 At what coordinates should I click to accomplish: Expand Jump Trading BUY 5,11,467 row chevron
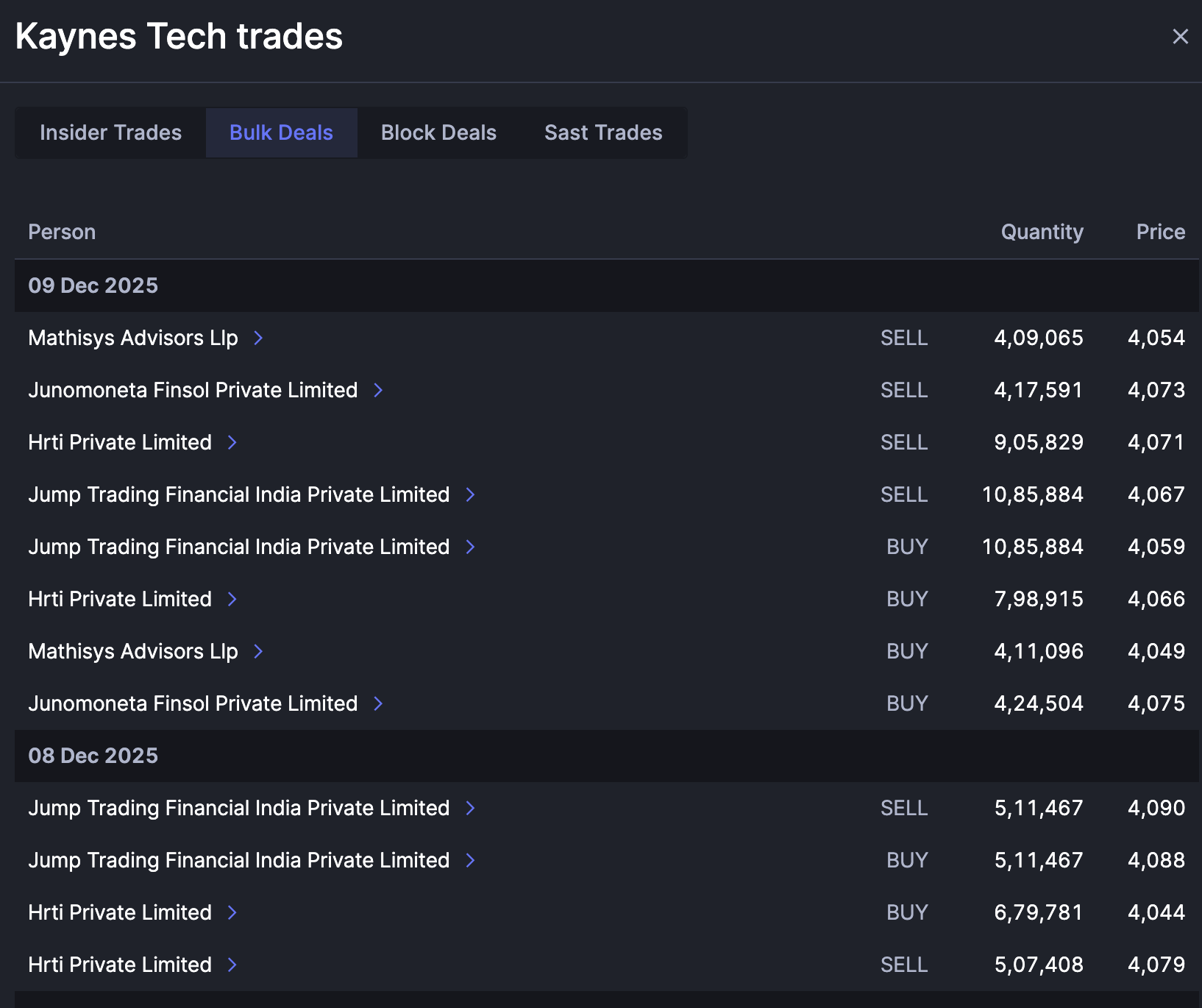click(471, 860)
